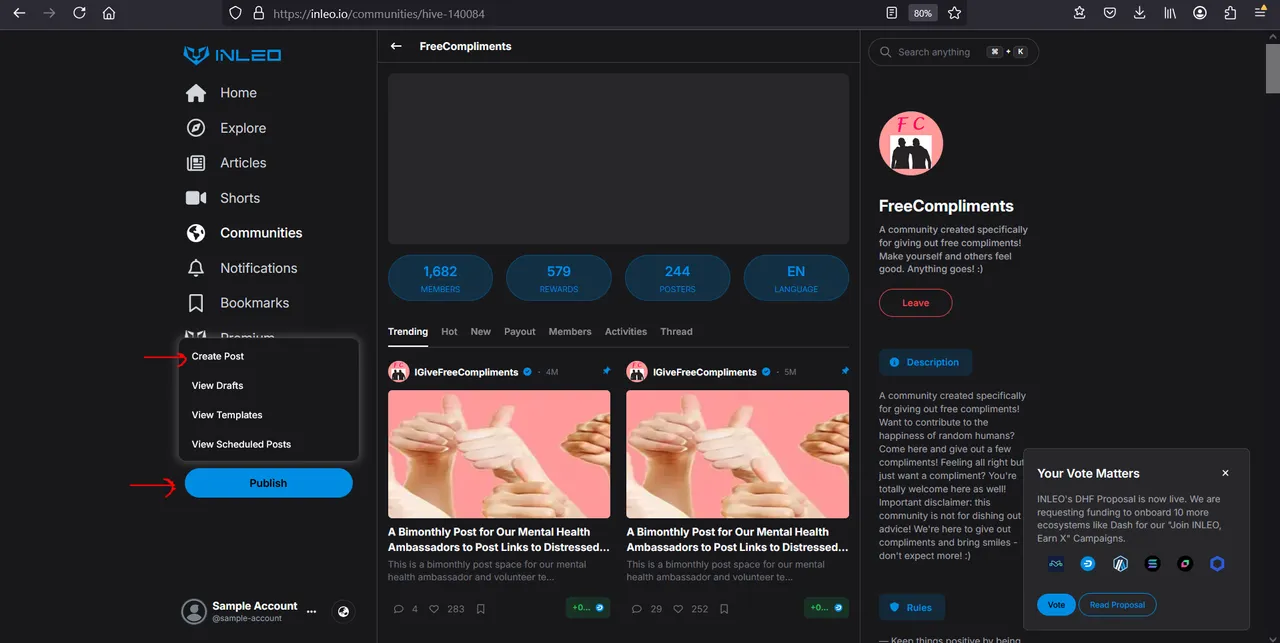The height and width of the screenshot is (643, 1280).
Task: Open Home from the sidebar
Action: pyautogui.click(x=221, y=93)
